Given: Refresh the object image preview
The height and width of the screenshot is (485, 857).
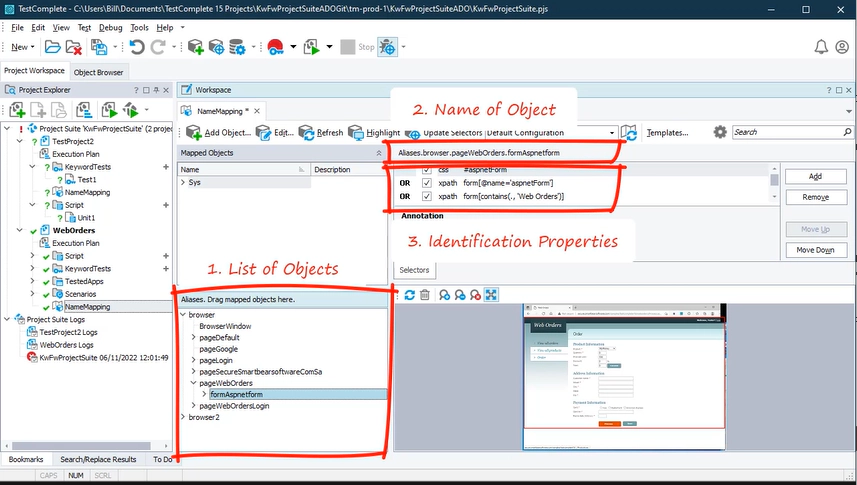Looking at the screenshot, I should (x=409, y=295).
